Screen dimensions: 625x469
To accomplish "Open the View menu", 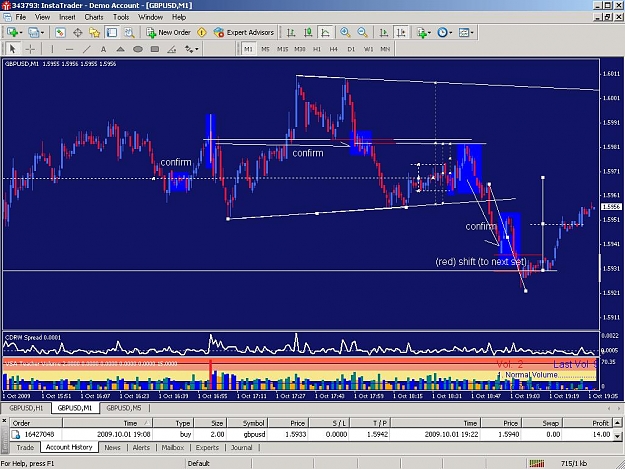I will click(43, 17).
